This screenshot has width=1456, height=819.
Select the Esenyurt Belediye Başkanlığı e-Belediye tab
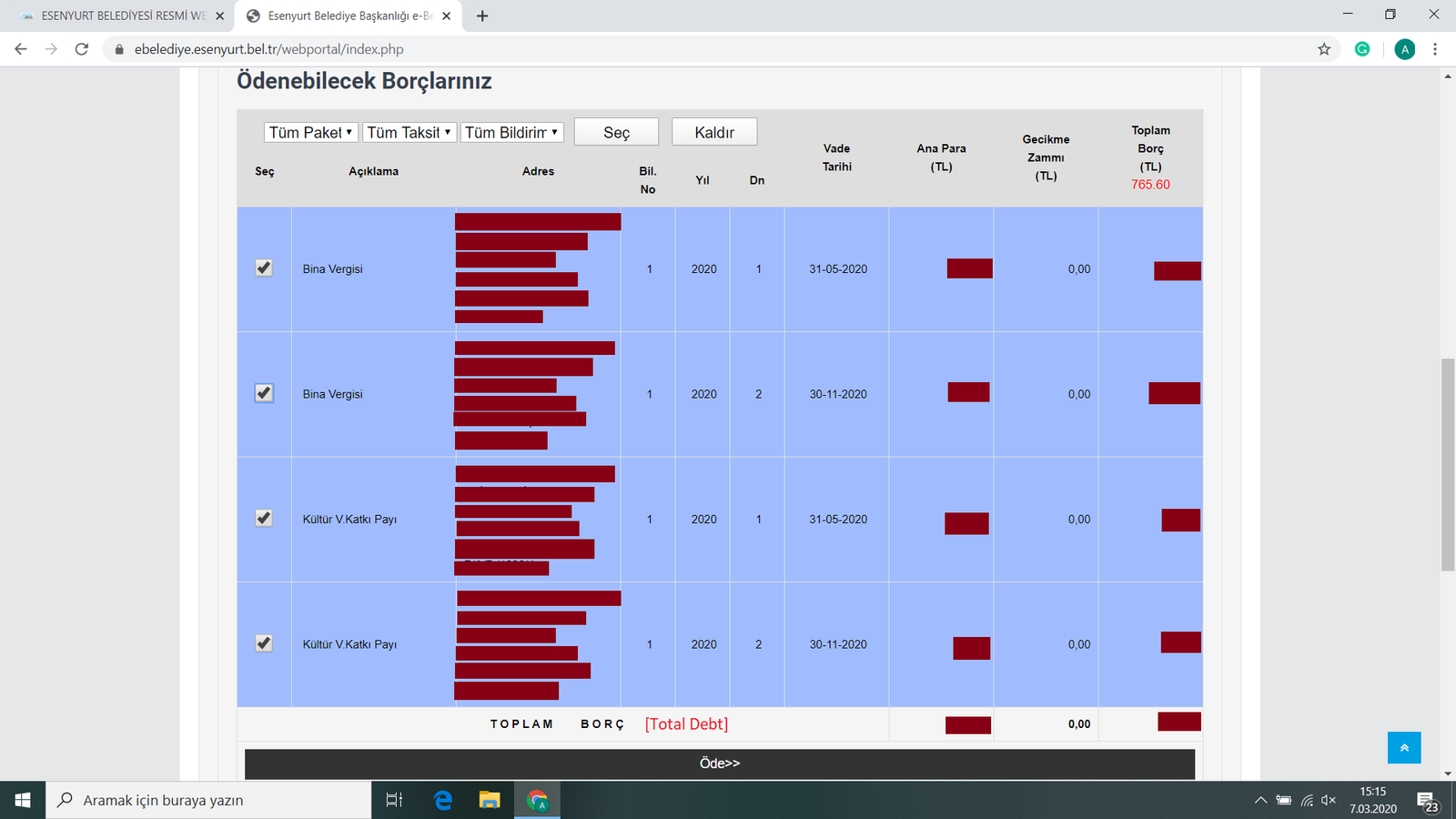[x=346, y=15]
